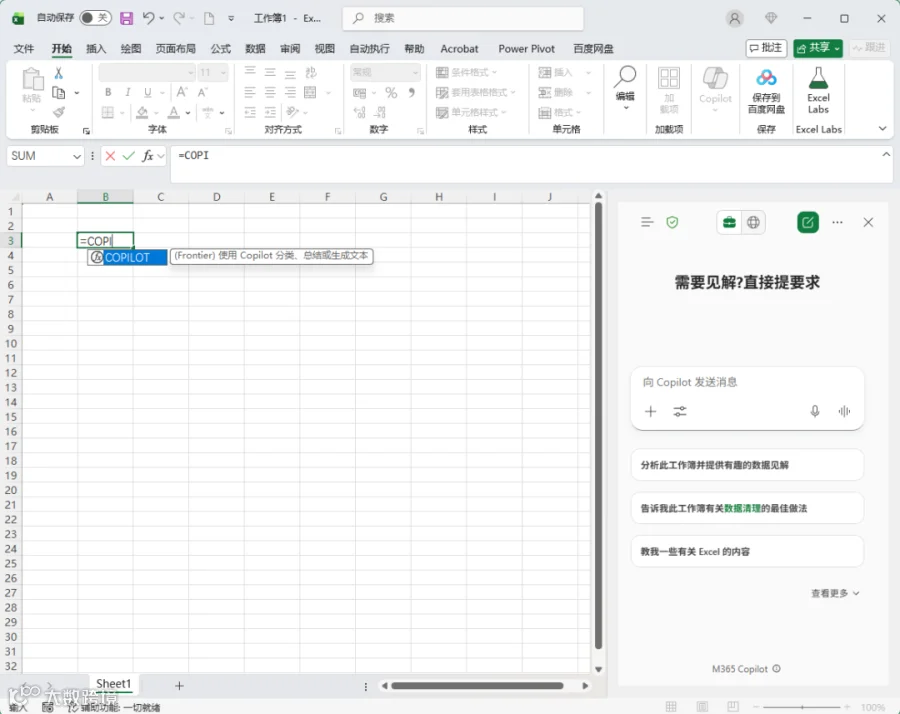Image resolution: width=900 pixels, height=714 pixels.
Task: Create a new file from quick access toolbar
Action: coord(209,18)
